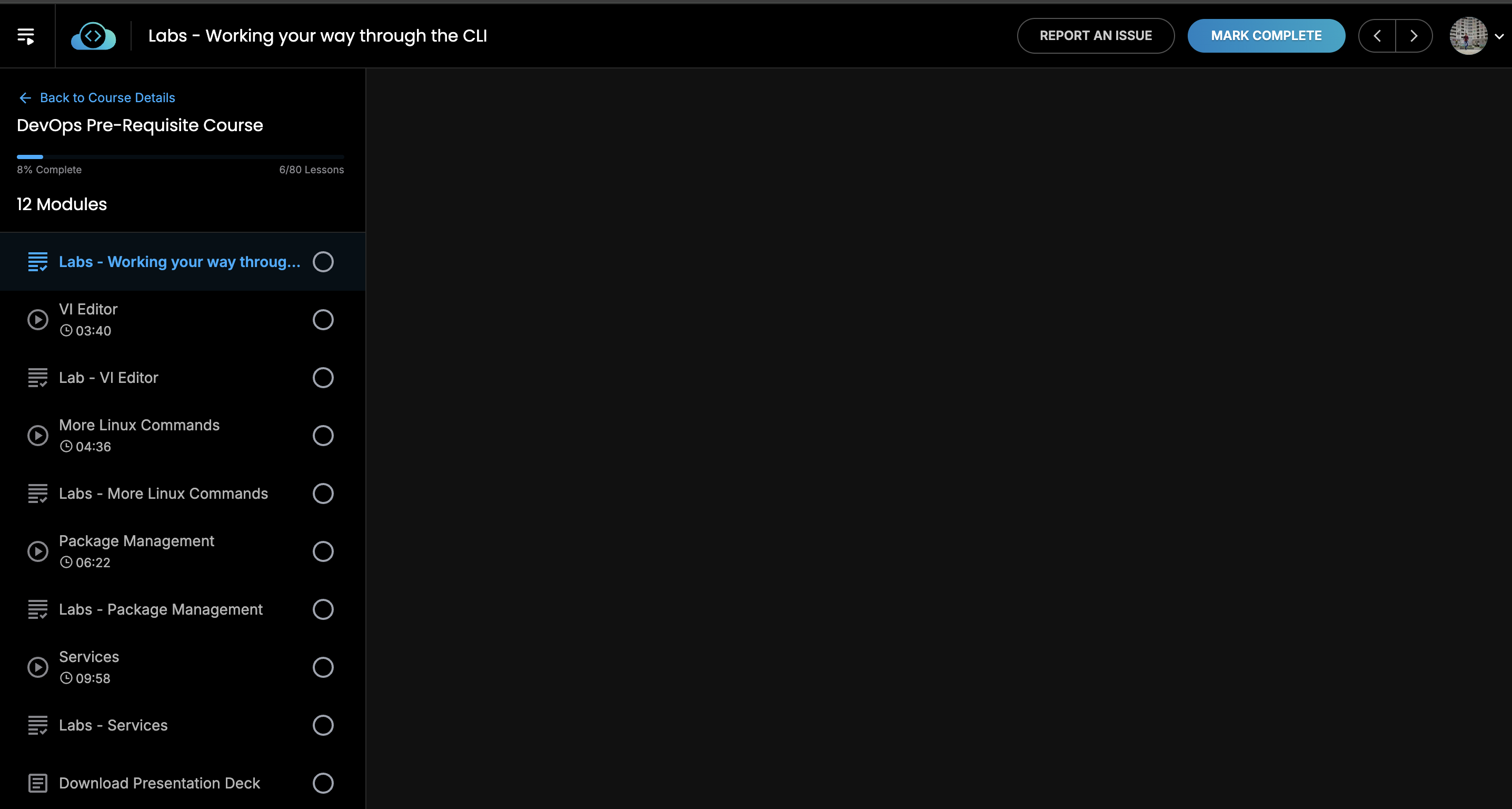Click the lab icon for Labs - Services
The image size is (1512, 809).
point(37,725)
